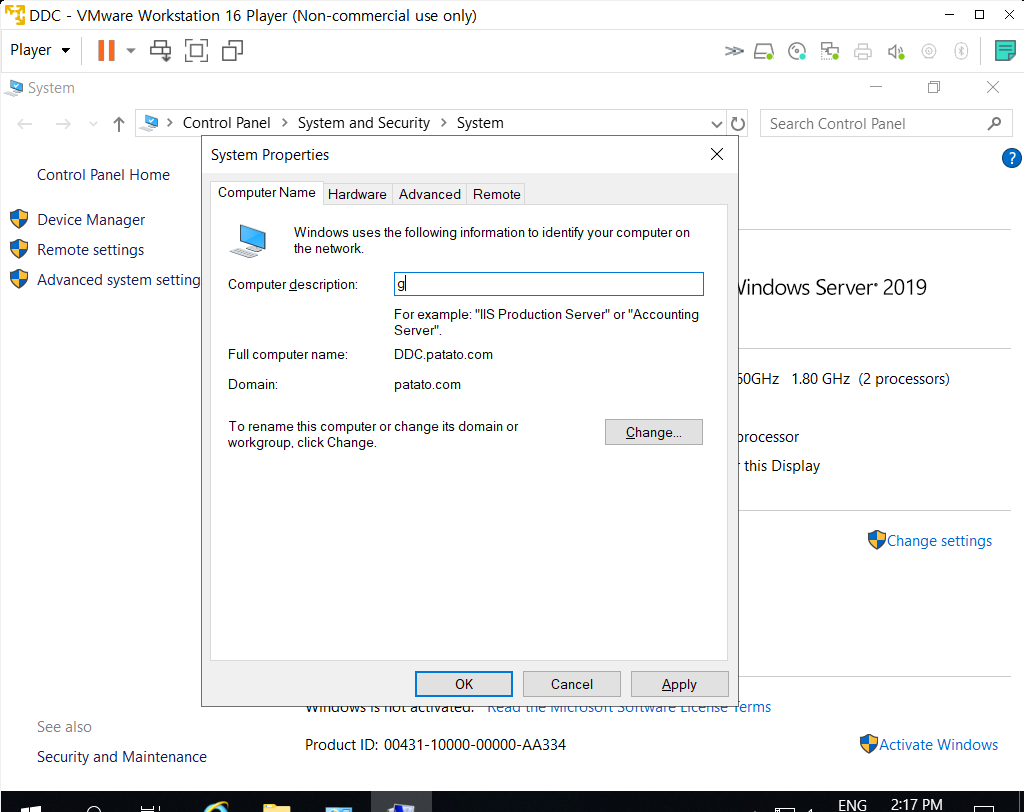Switch to the Computer Name tab
This screenshot has width=1024, height=812.
pos(266,193)
